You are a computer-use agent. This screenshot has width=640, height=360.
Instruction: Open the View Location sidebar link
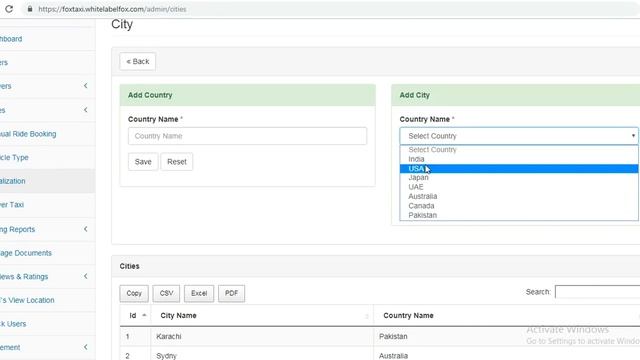[27, 300]
